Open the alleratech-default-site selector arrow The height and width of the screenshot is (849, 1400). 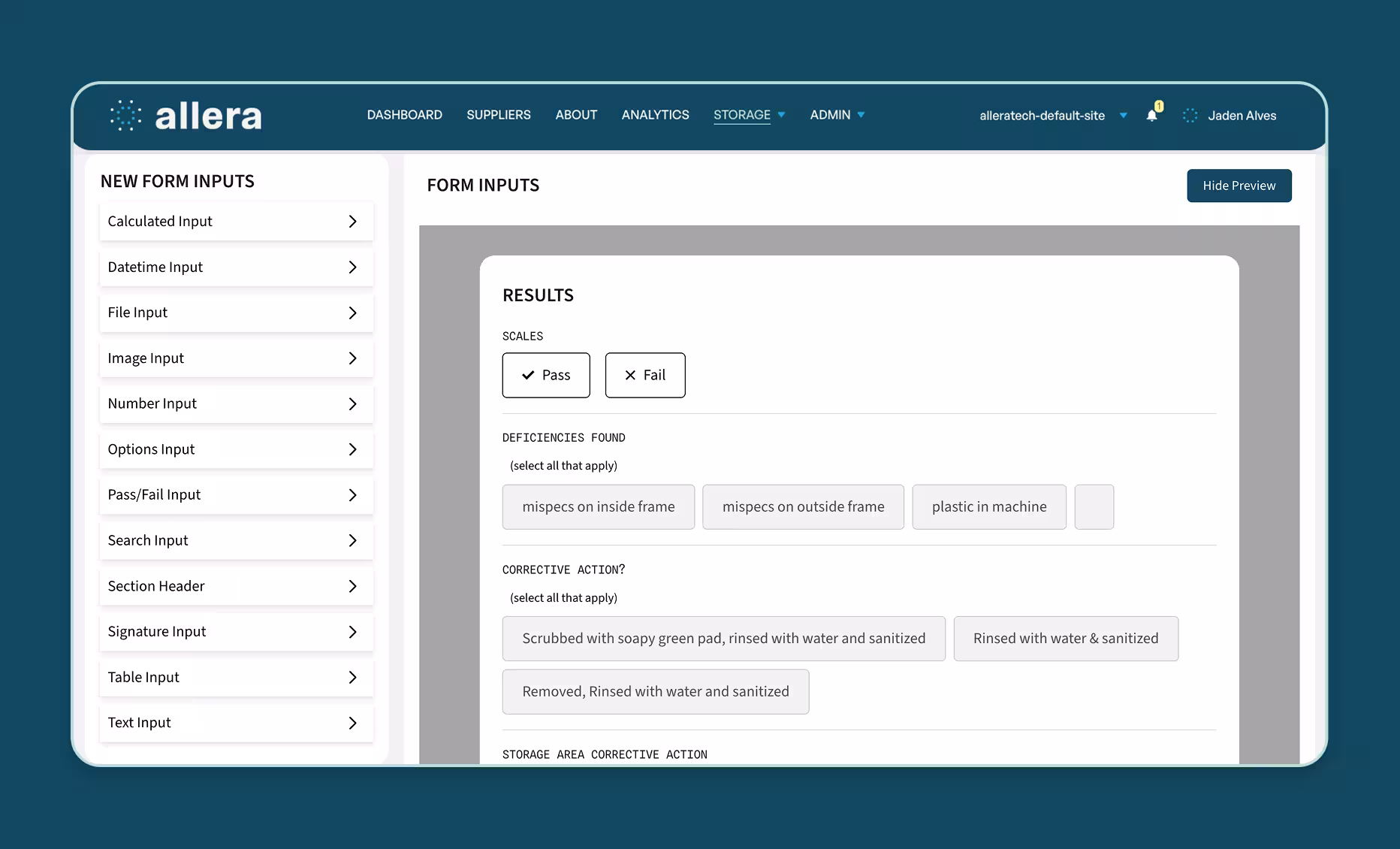click(x=1124, y=116)
